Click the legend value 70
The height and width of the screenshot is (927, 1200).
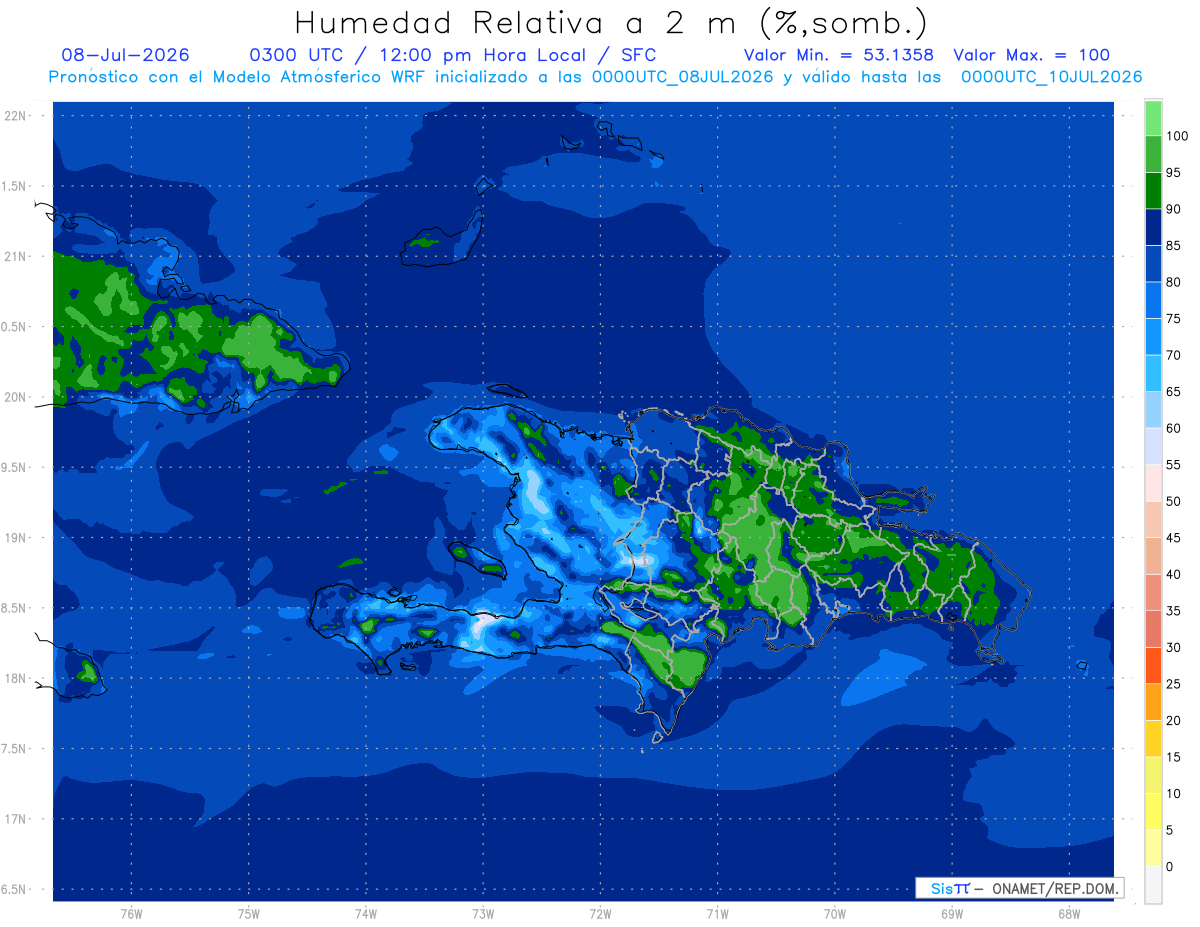tap(1173, 355)
